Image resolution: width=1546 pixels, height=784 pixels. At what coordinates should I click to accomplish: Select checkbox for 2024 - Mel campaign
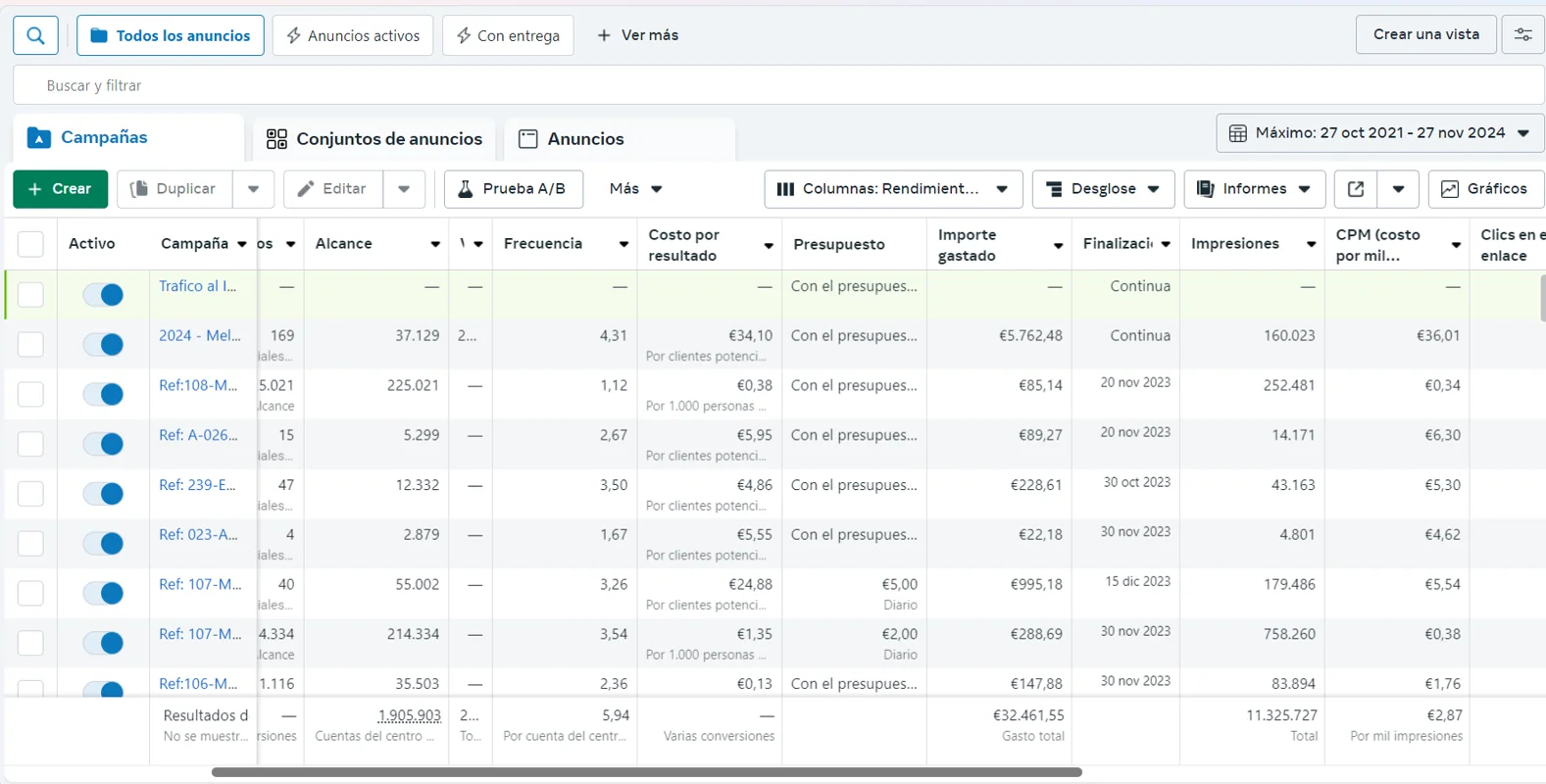(30, 344)
